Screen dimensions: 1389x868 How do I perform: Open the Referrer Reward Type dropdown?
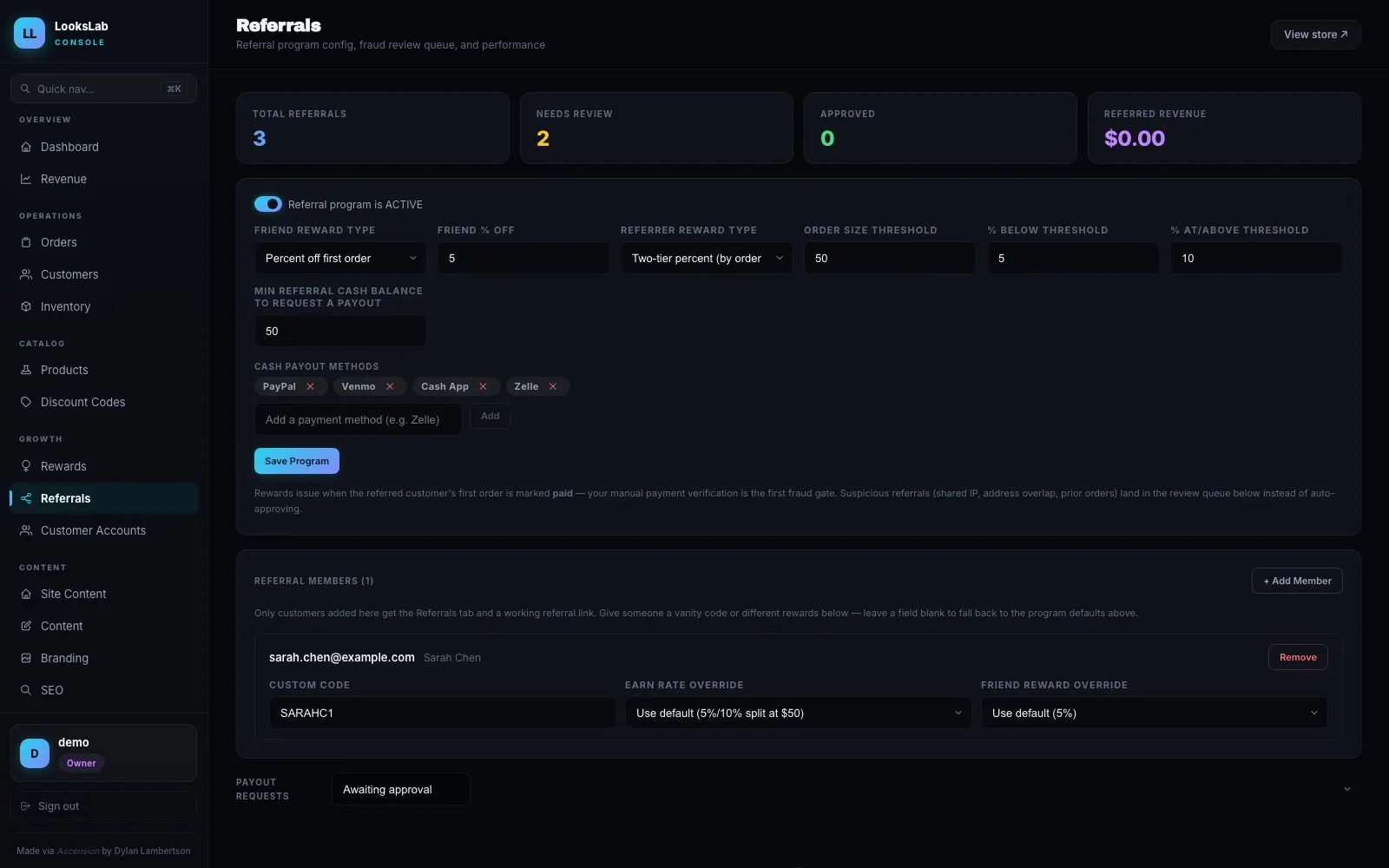[x=707, y=258]
